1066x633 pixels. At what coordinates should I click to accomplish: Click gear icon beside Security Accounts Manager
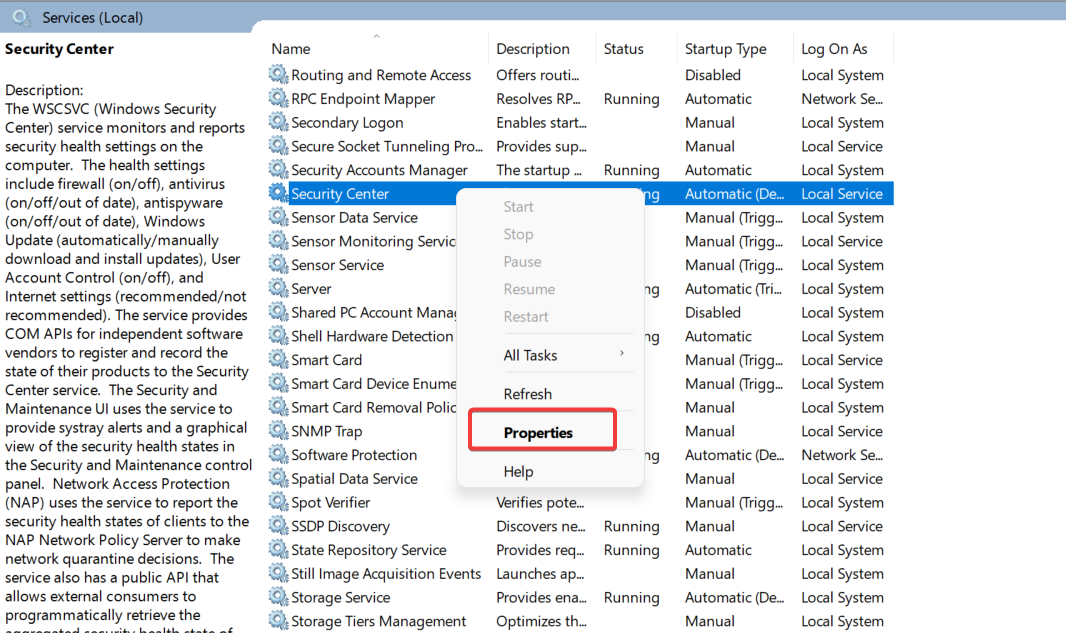point(278,169)
